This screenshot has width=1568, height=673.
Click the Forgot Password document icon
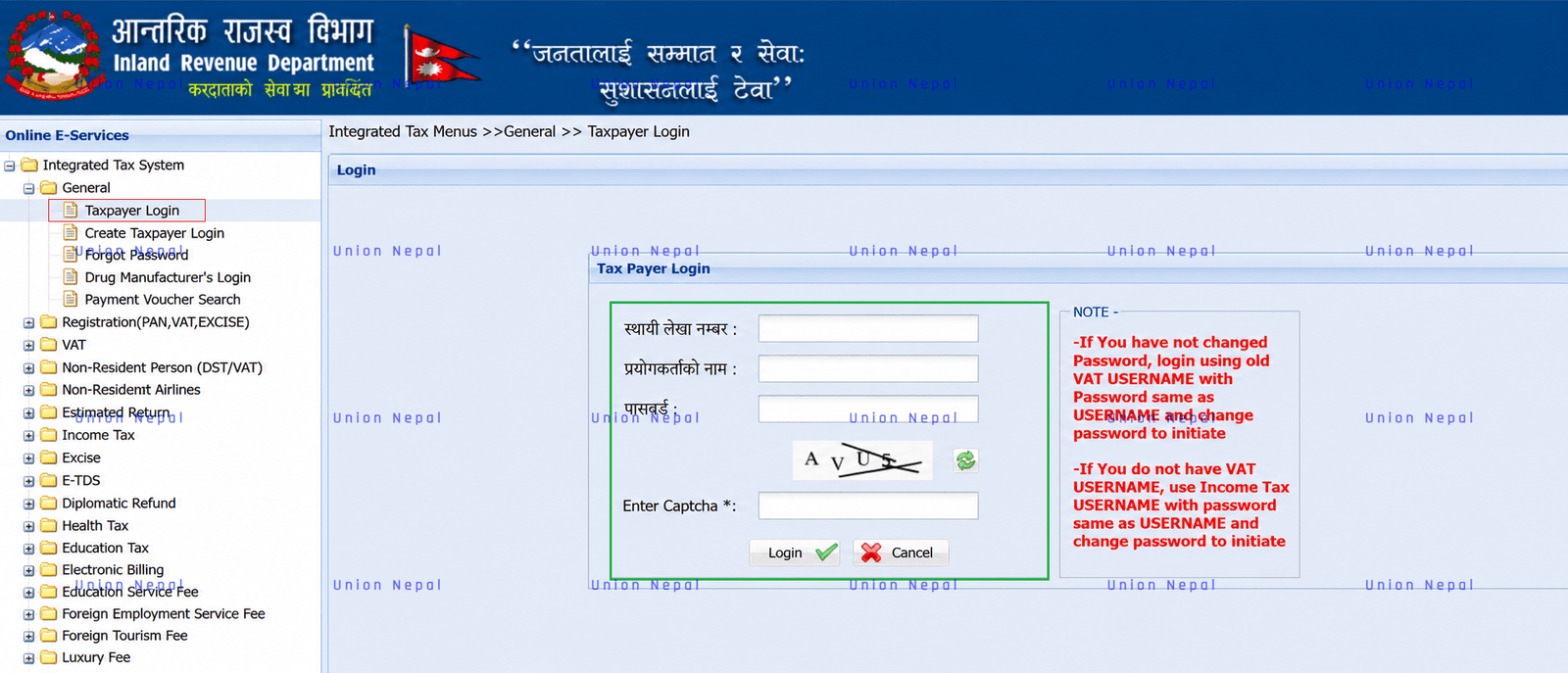(71, 254)
